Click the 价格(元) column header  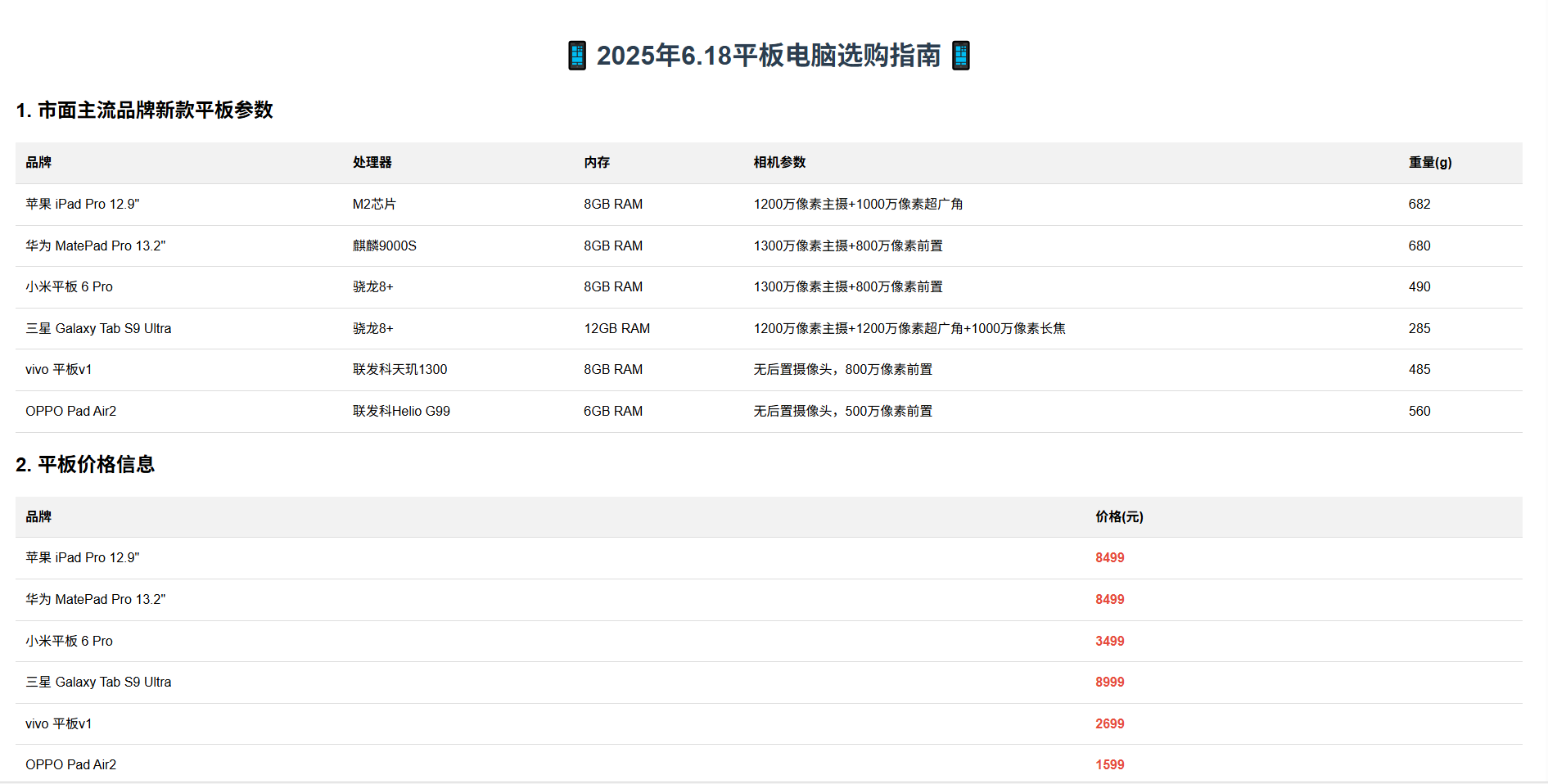point(1119,516)
